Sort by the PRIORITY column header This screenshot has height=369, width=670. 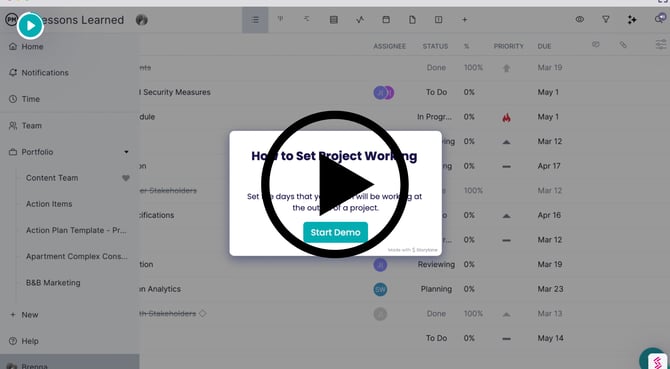point(508,46)
